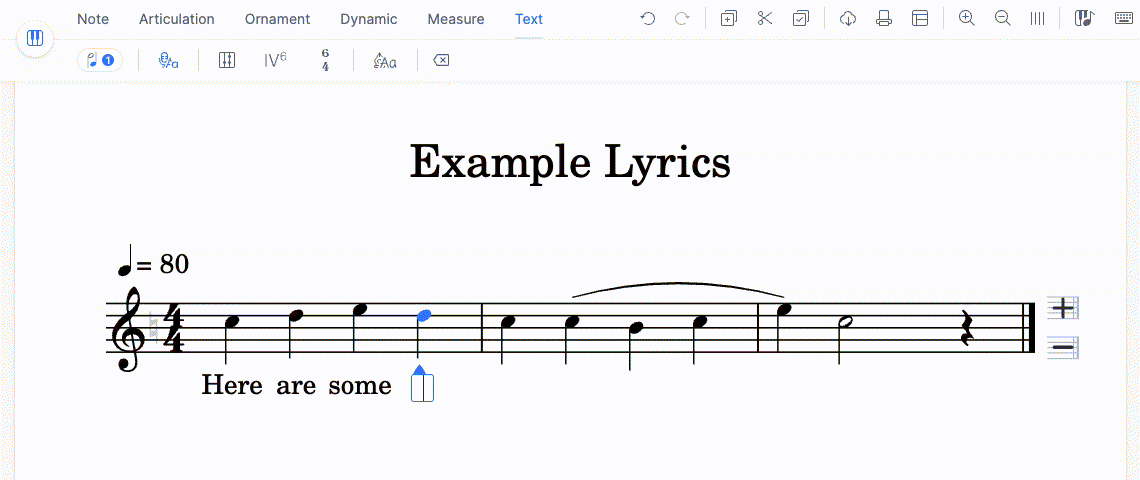Download score with cloud icon

[848, 19]
